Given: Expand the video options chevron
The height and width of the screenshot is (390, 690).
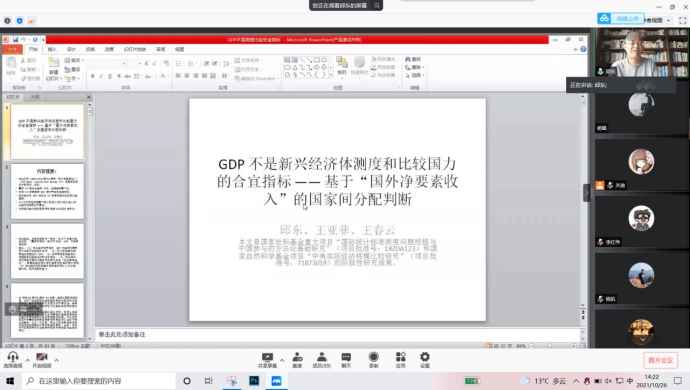Looking at the screenshot, I should [56, 360].
